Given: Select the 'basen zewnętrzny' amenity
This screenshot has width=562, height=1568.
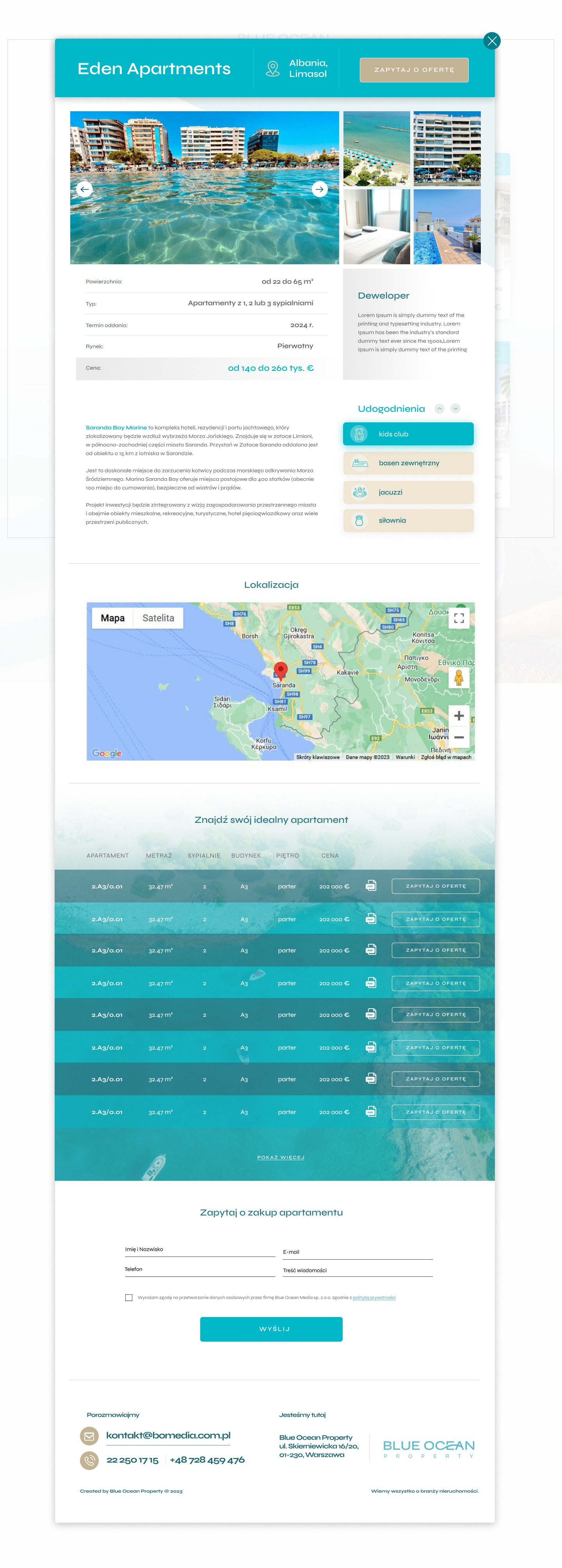Looking at the screenshot, I should tap(409, 463).
